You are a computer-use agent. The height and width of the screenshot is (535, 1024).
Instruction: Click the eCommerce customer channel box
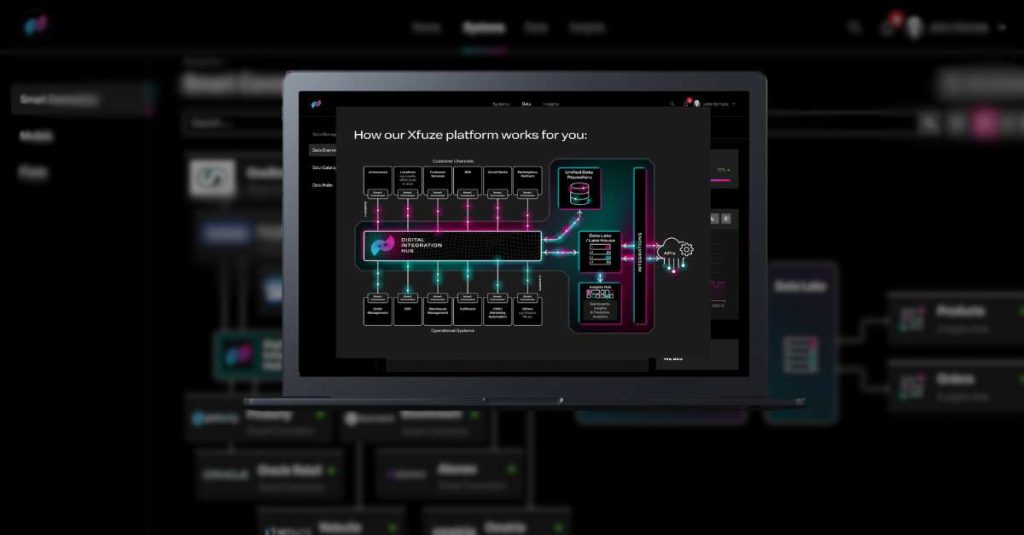pos(377,177)
